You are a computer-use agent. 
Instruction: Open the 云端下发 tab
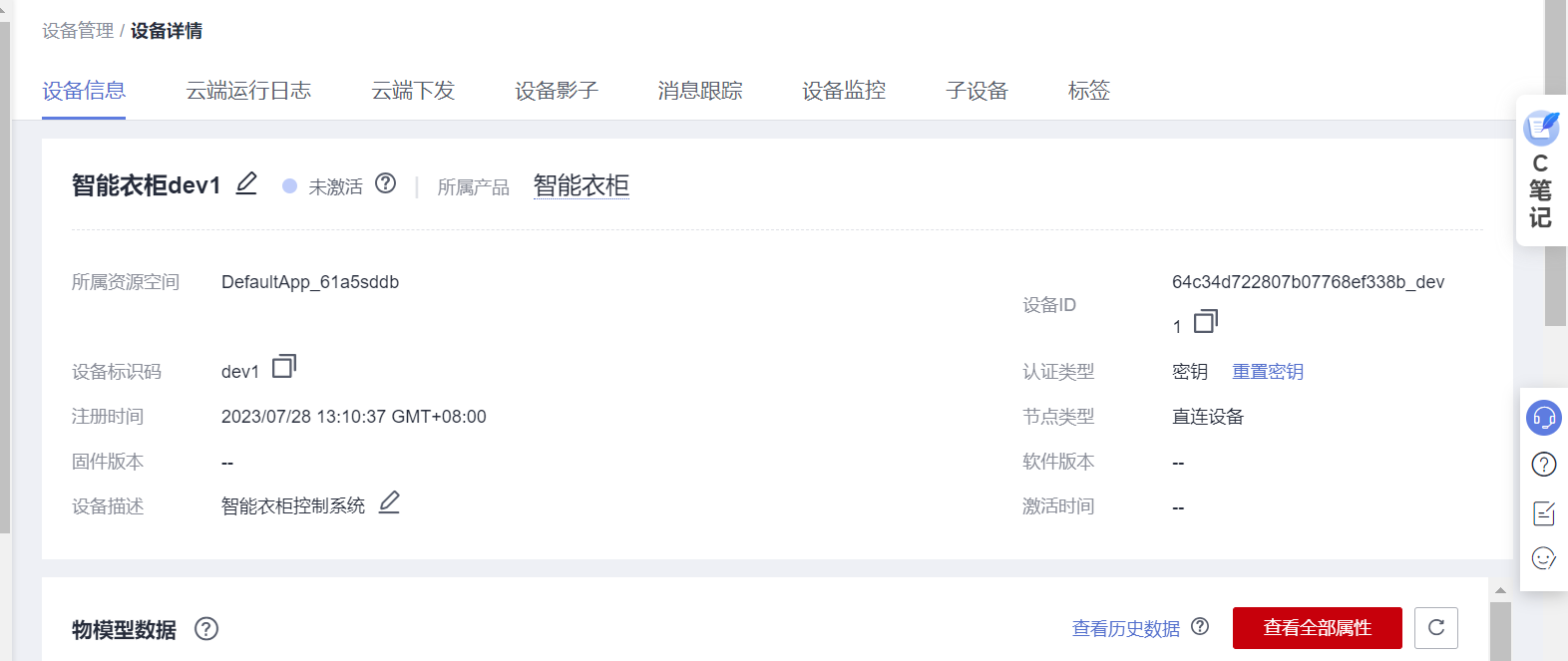[x=413, y=91]
